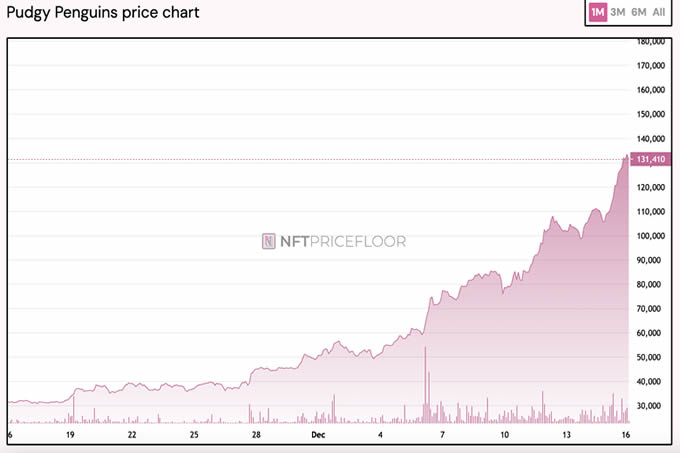Click the 22 date marker on x-axis
Screen dimensions: 680x453
click(132, 435)
